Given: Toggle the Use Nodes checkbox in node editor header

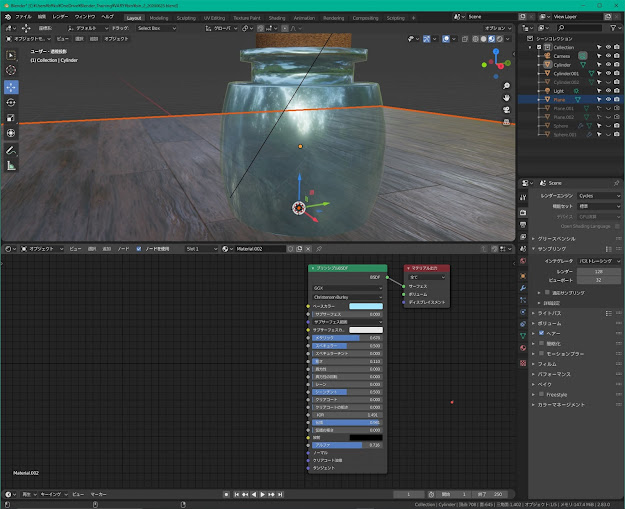Looking at the screenshot, I should [139, 249].
